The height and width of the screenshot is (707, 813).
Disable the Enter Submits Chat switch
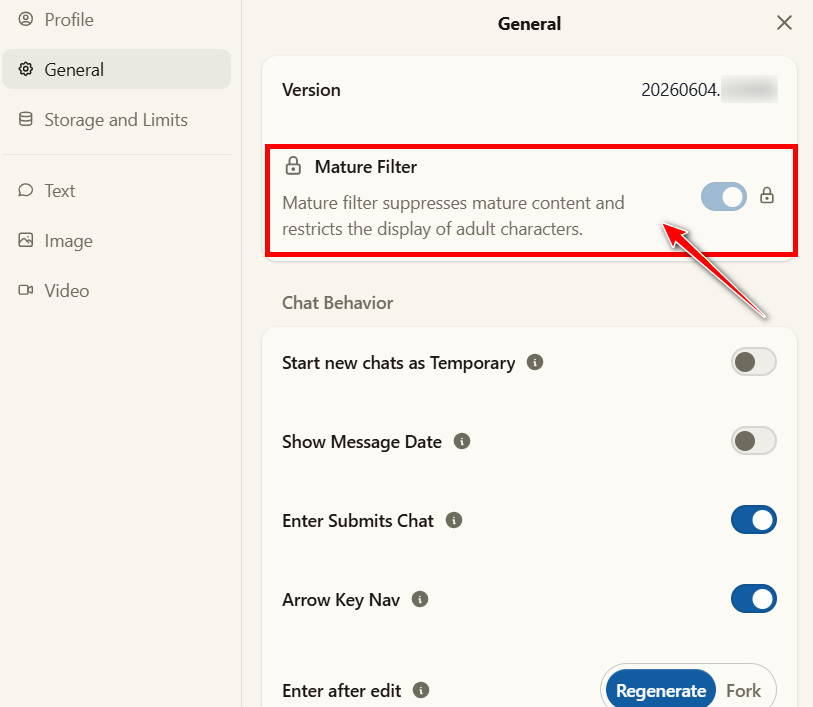[x=753, y=520]
